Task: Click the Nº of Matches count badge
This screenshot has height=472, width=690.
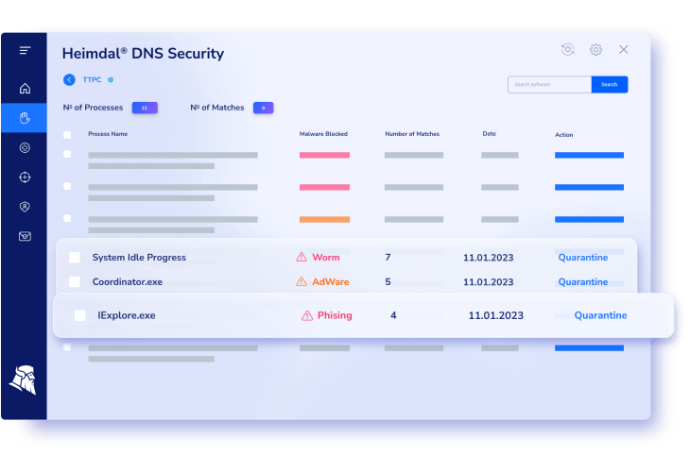Action: point(263,108)
